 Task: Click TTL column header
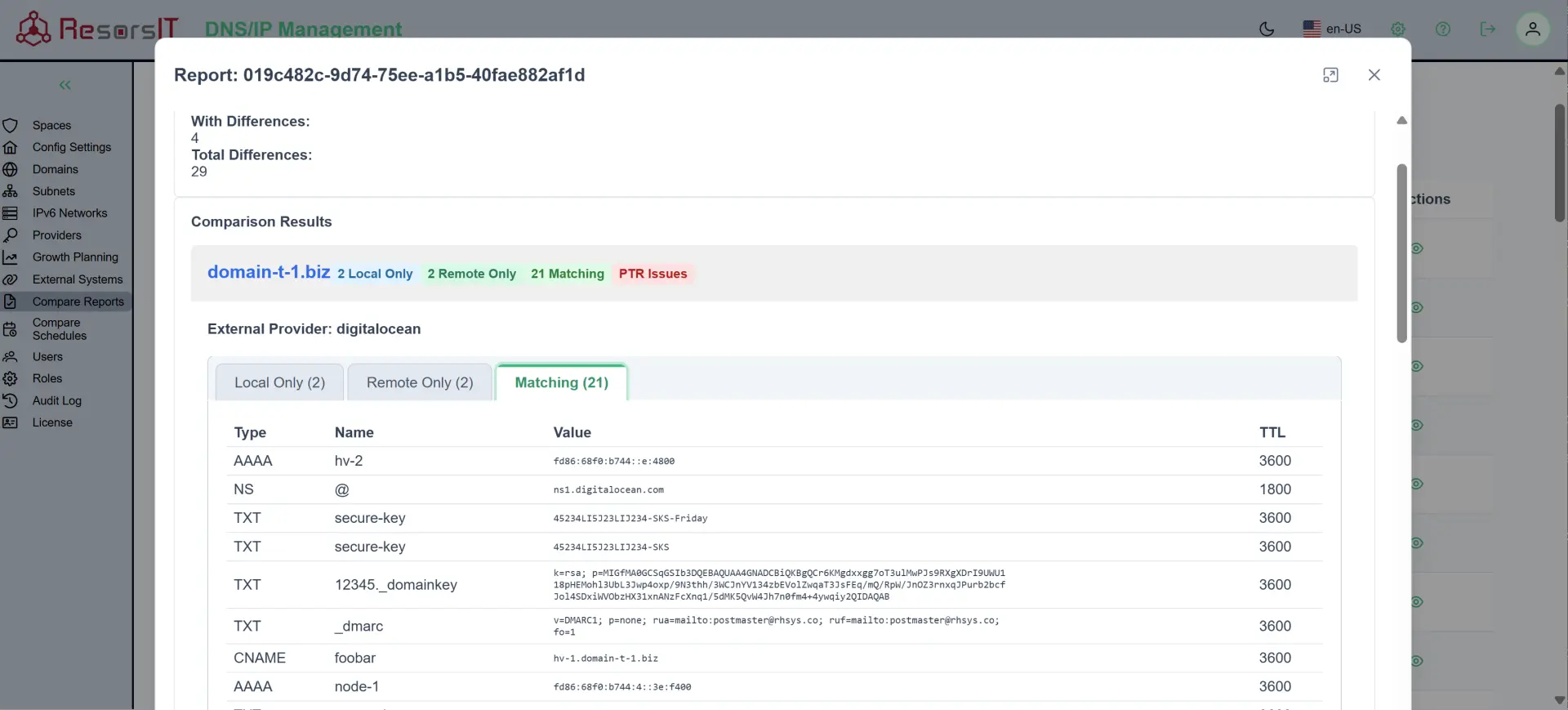(1272, 432)
